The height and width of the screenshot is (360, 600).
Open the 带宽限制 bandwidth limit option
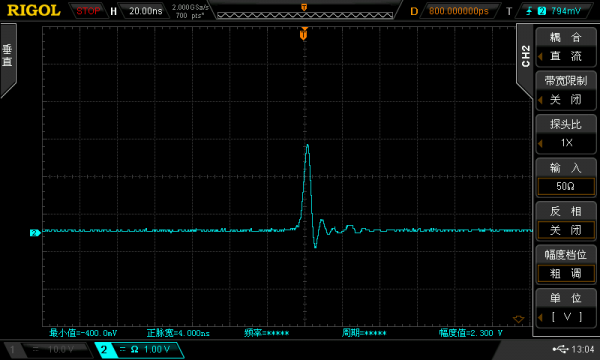coord(566,90)
